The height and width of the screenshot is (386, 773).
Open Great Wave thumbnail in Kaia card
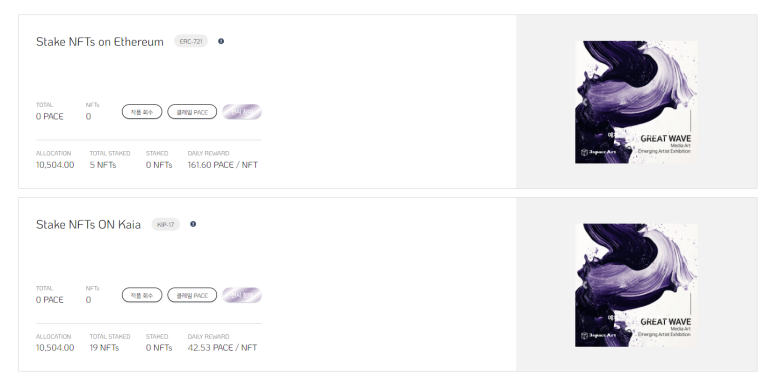coord(636,285)
